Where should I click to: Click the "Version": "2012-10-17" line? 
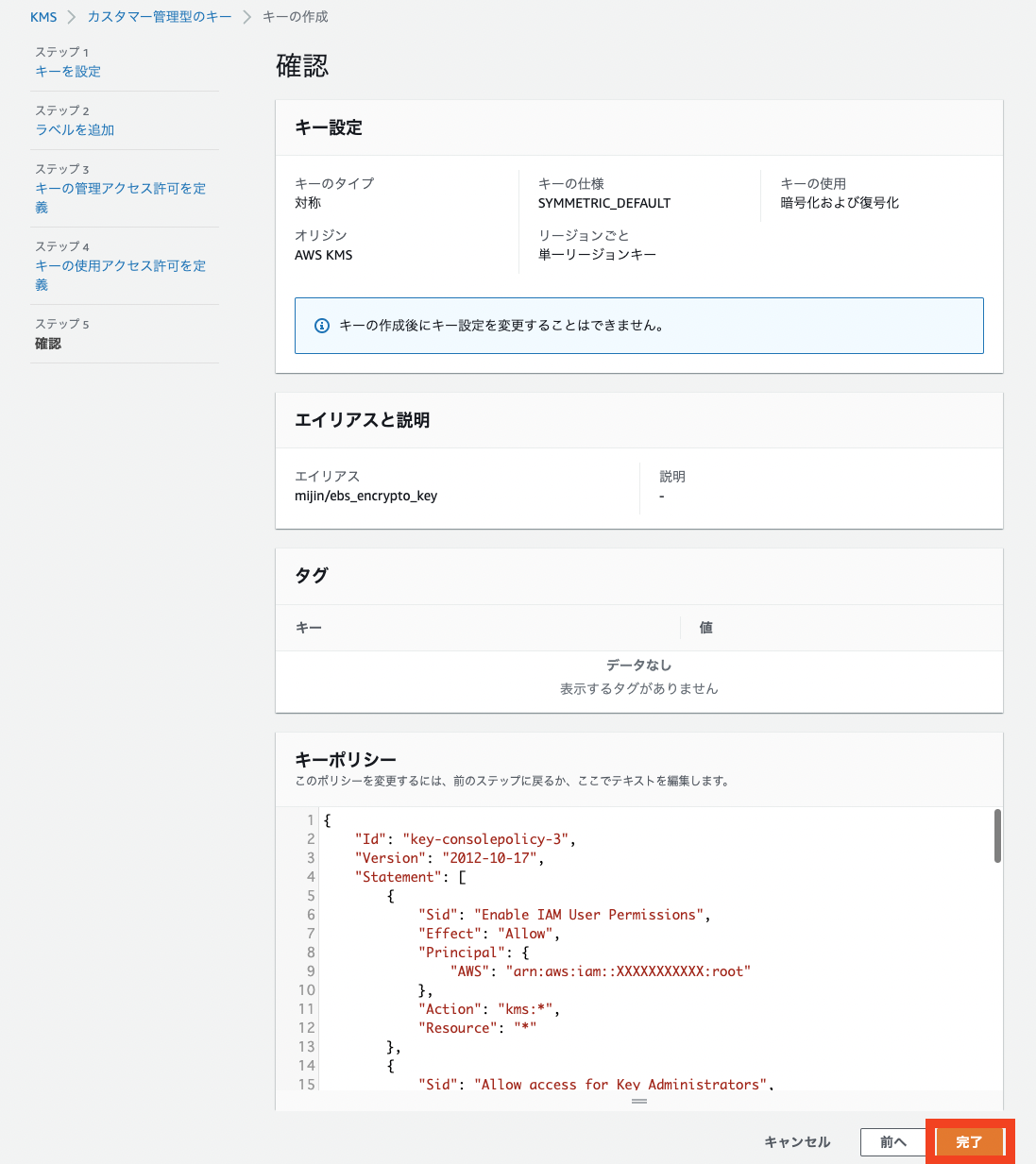(x=449, y=858)
